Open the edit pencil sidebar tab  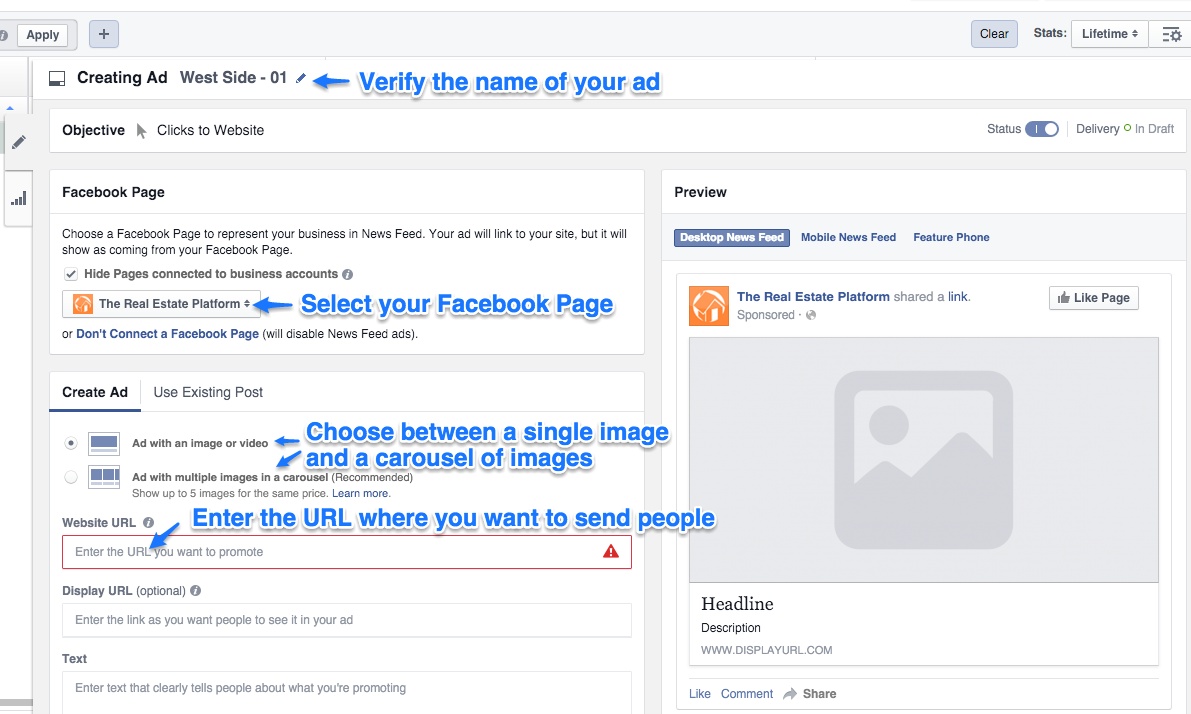(18, 142)
